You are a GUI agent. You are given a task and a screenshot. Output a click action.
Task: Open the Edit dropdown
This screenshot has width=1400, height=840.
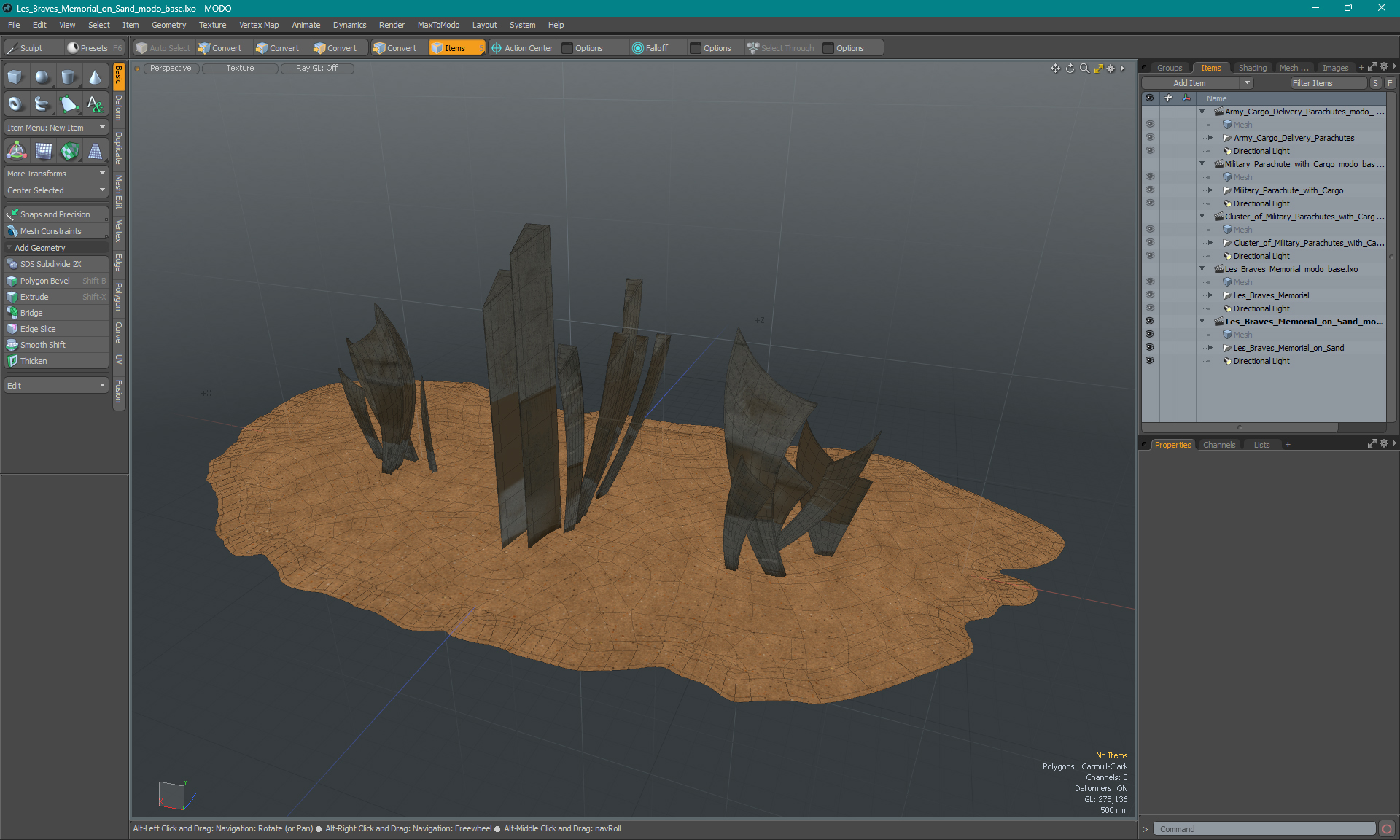(57, 386)
